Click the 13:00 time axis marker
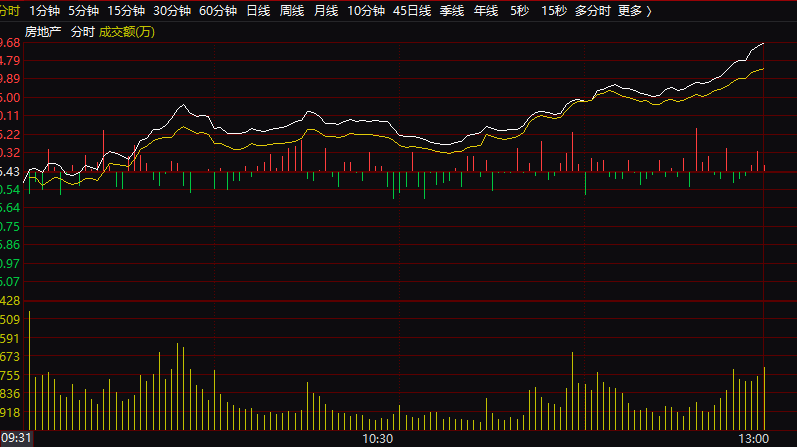This screenshot has height=447, width=797. click(753, 438)
